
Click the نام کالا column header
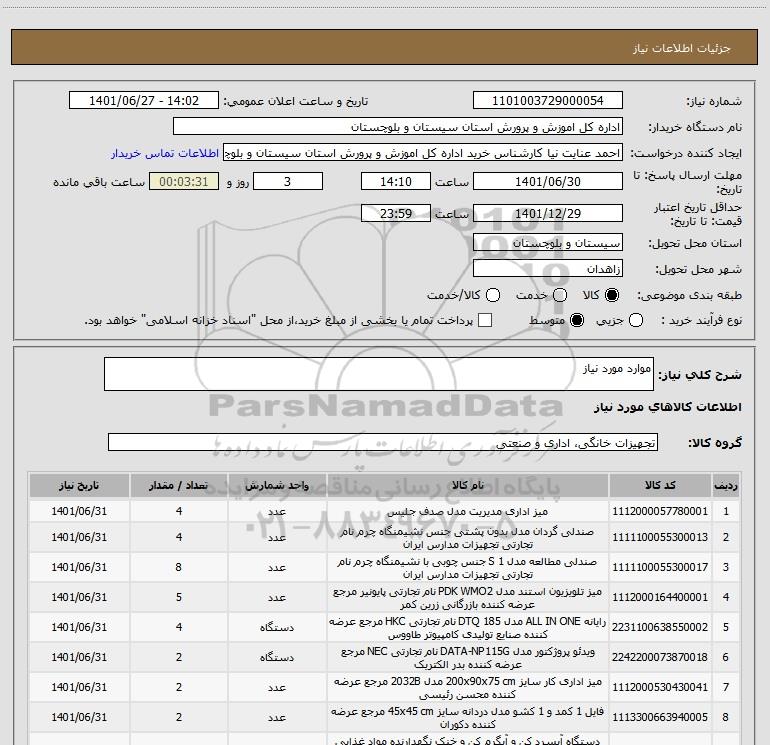tap(468, 486)
